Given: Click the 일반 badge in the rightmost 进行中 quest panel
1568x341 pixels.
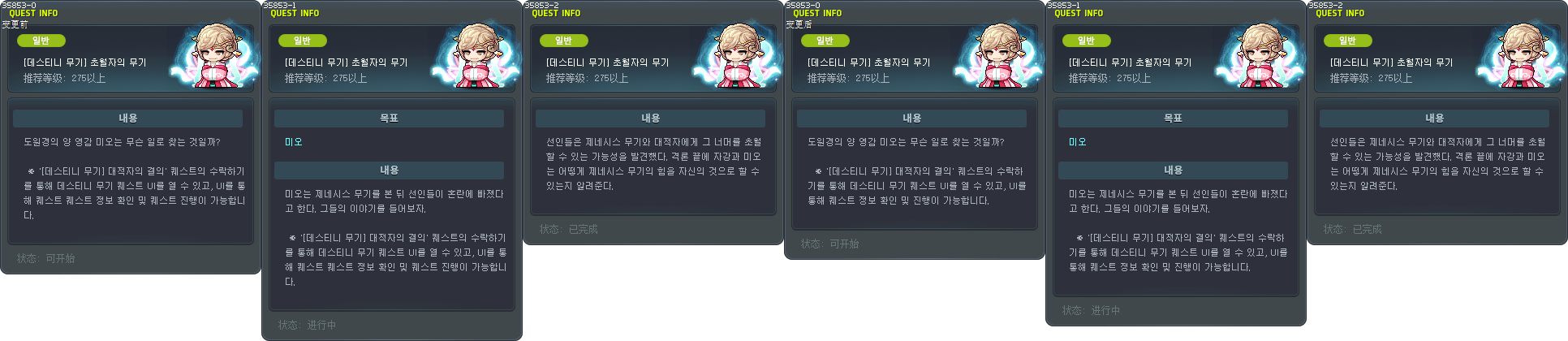Looking at the screenshot, I should (1086, 41).
